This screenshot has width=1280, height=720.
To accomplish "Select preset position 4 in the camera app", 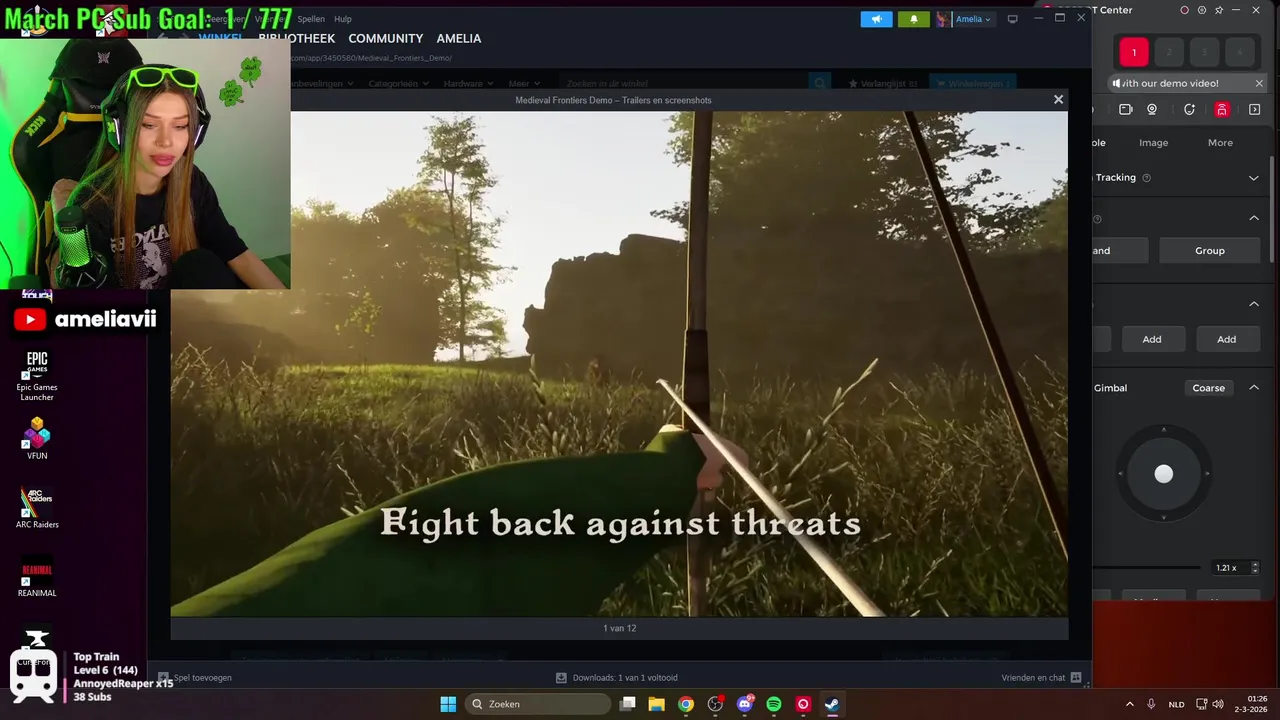I will (x=1240, y=52).
